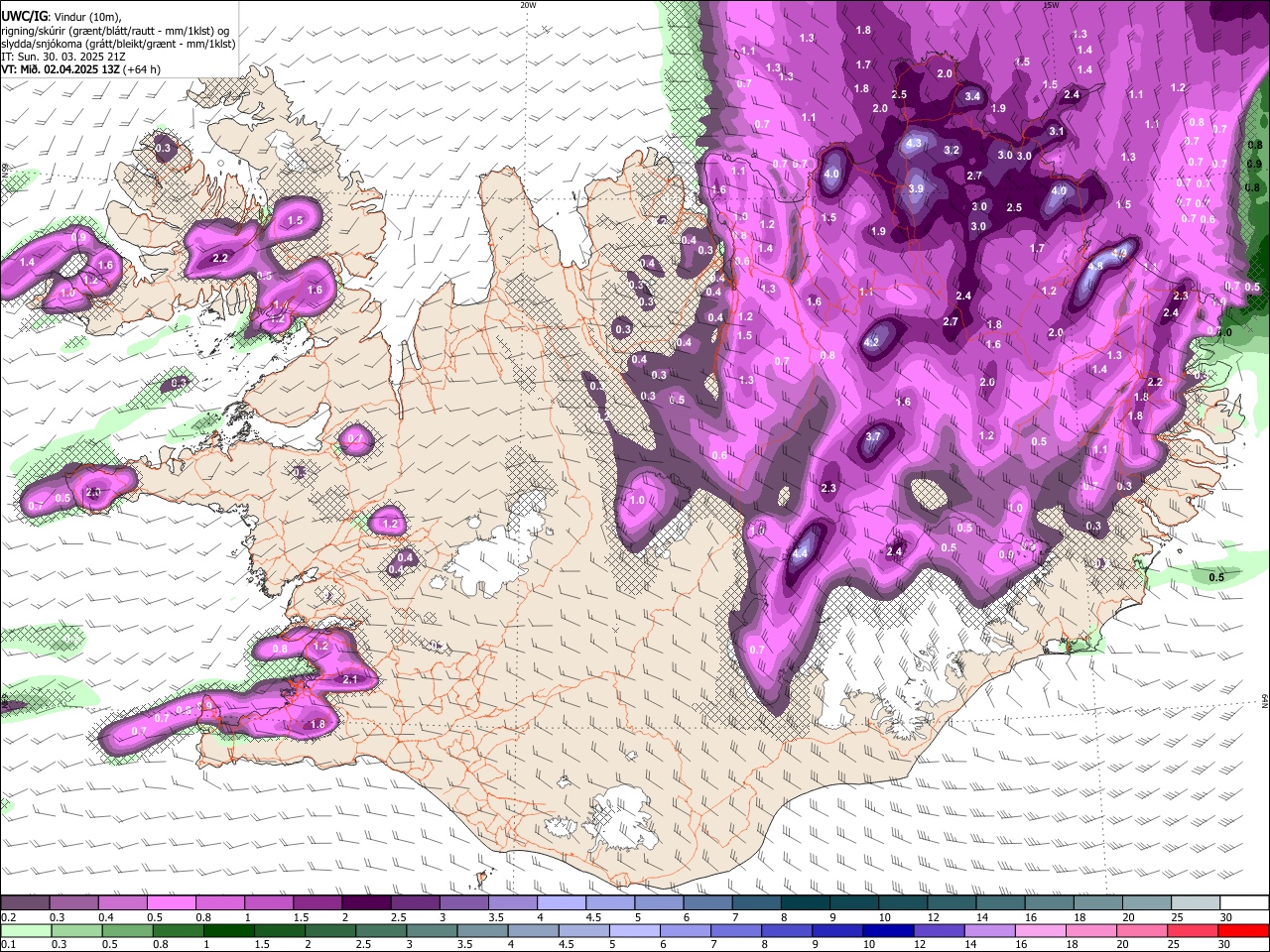Click the '3.4' precipitation value on the map
The image size is (1270, 952).
click(972, 96)
